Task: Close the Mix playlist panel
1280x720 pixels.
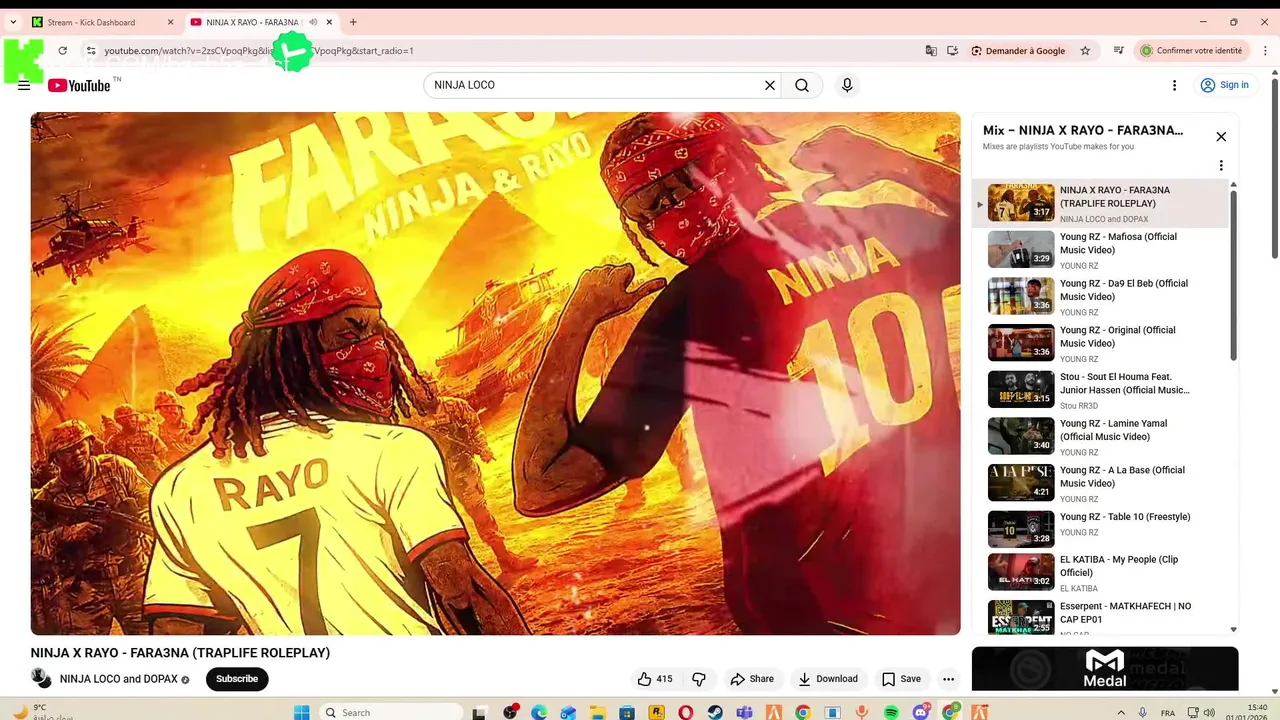Action: pyautogui.click(x=1221, y=137)
